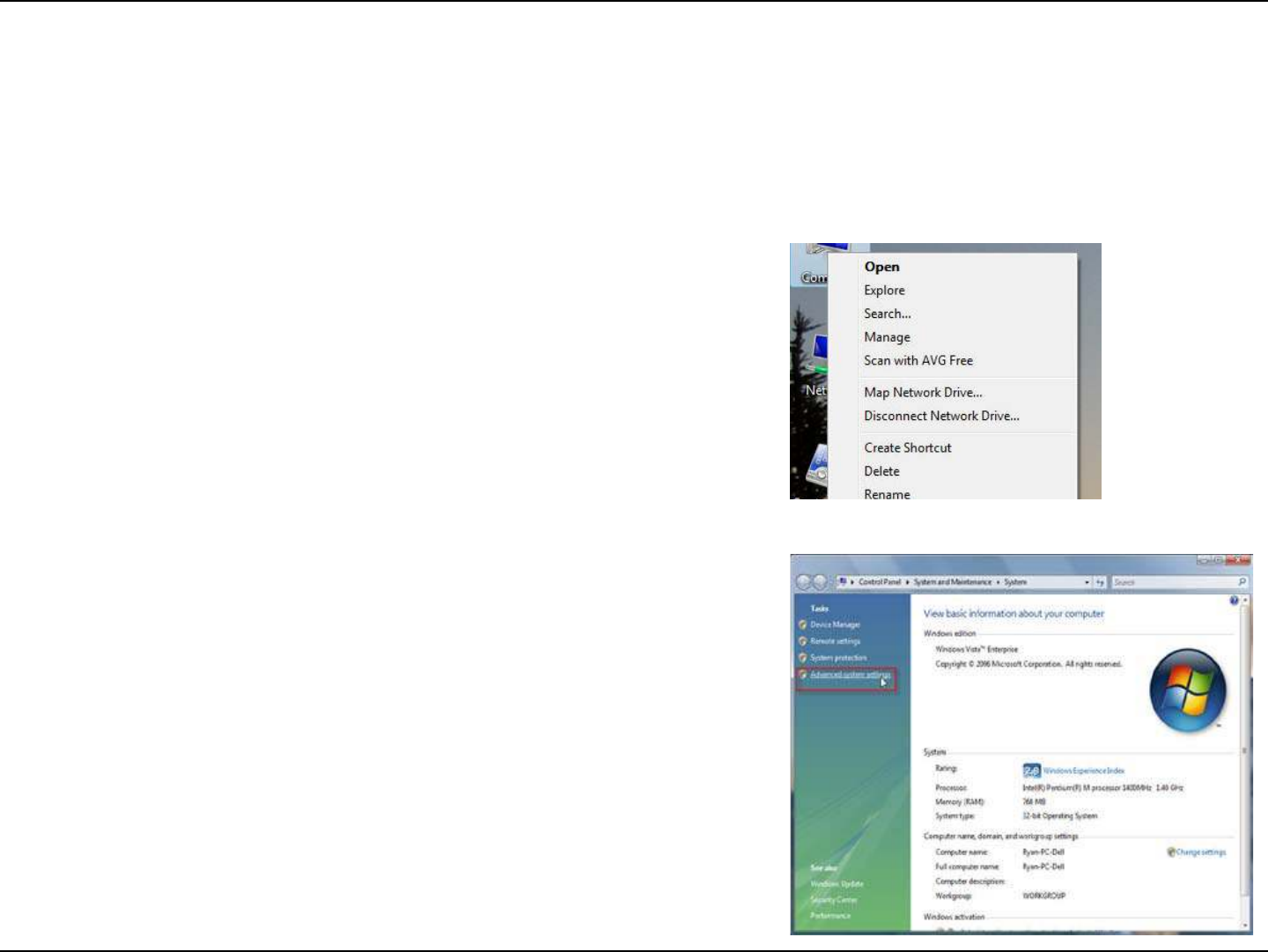
Task: Focus the Search box in System window
Action: coord(1179,582)
